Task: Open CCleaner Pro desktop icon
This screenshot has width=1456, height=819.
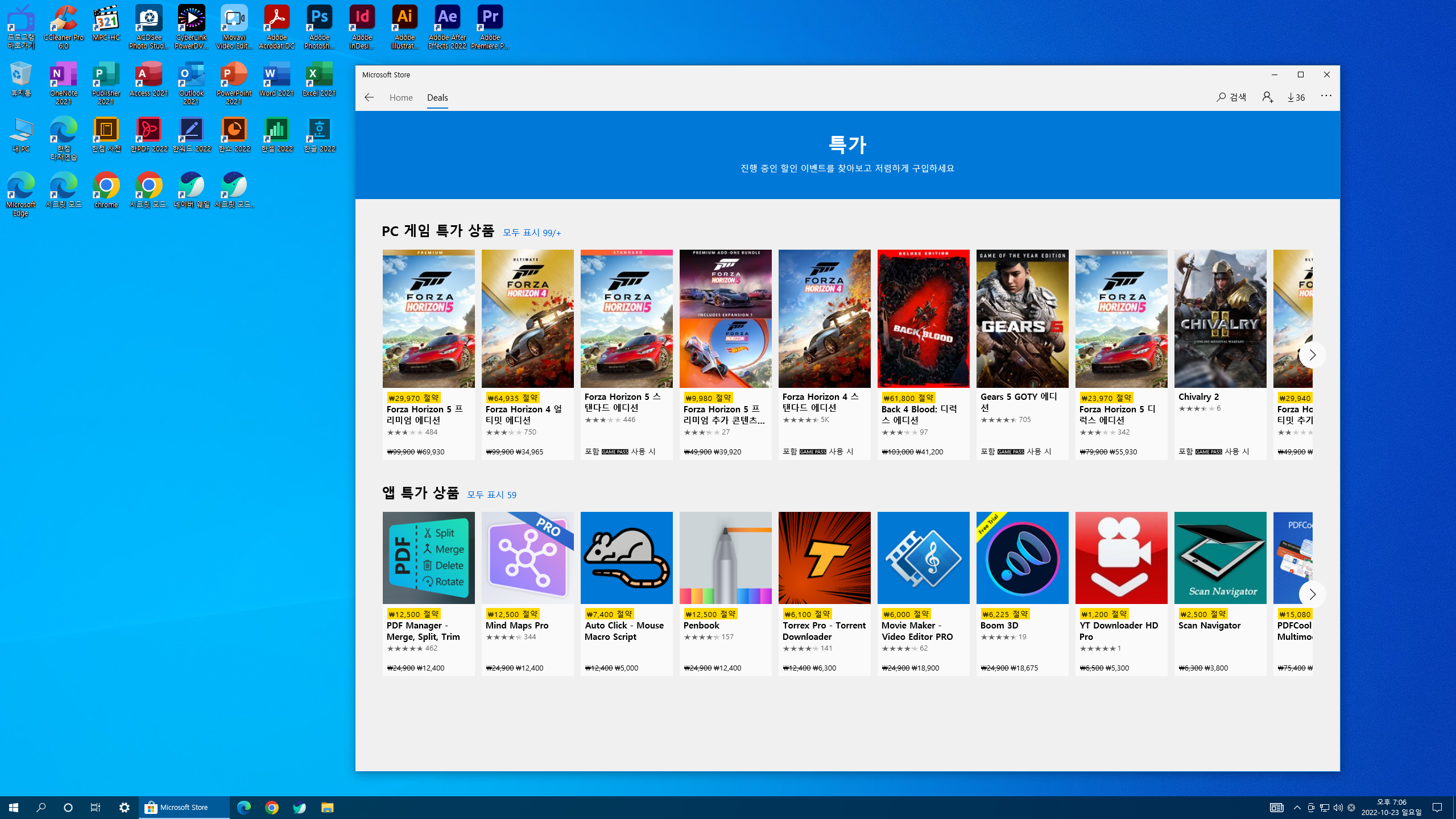Action: coord(64,27)
